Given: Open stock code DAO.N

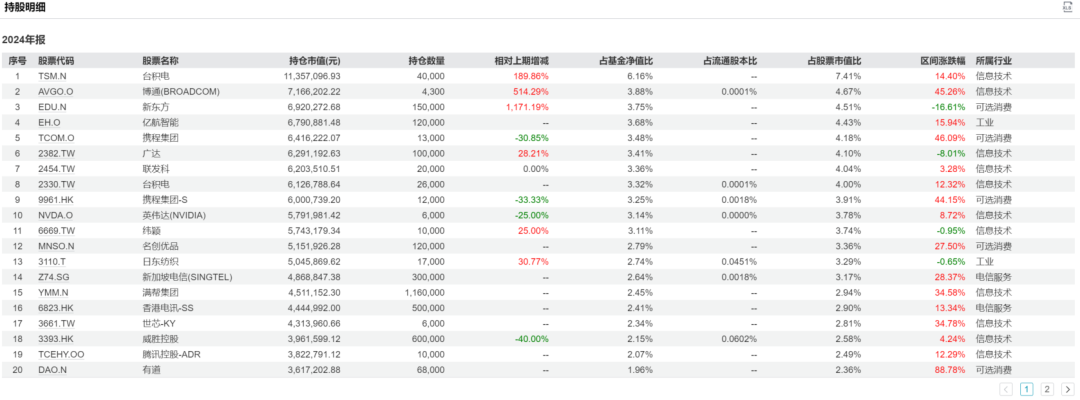Looking at the screenshot, I should tap(53, 370).
